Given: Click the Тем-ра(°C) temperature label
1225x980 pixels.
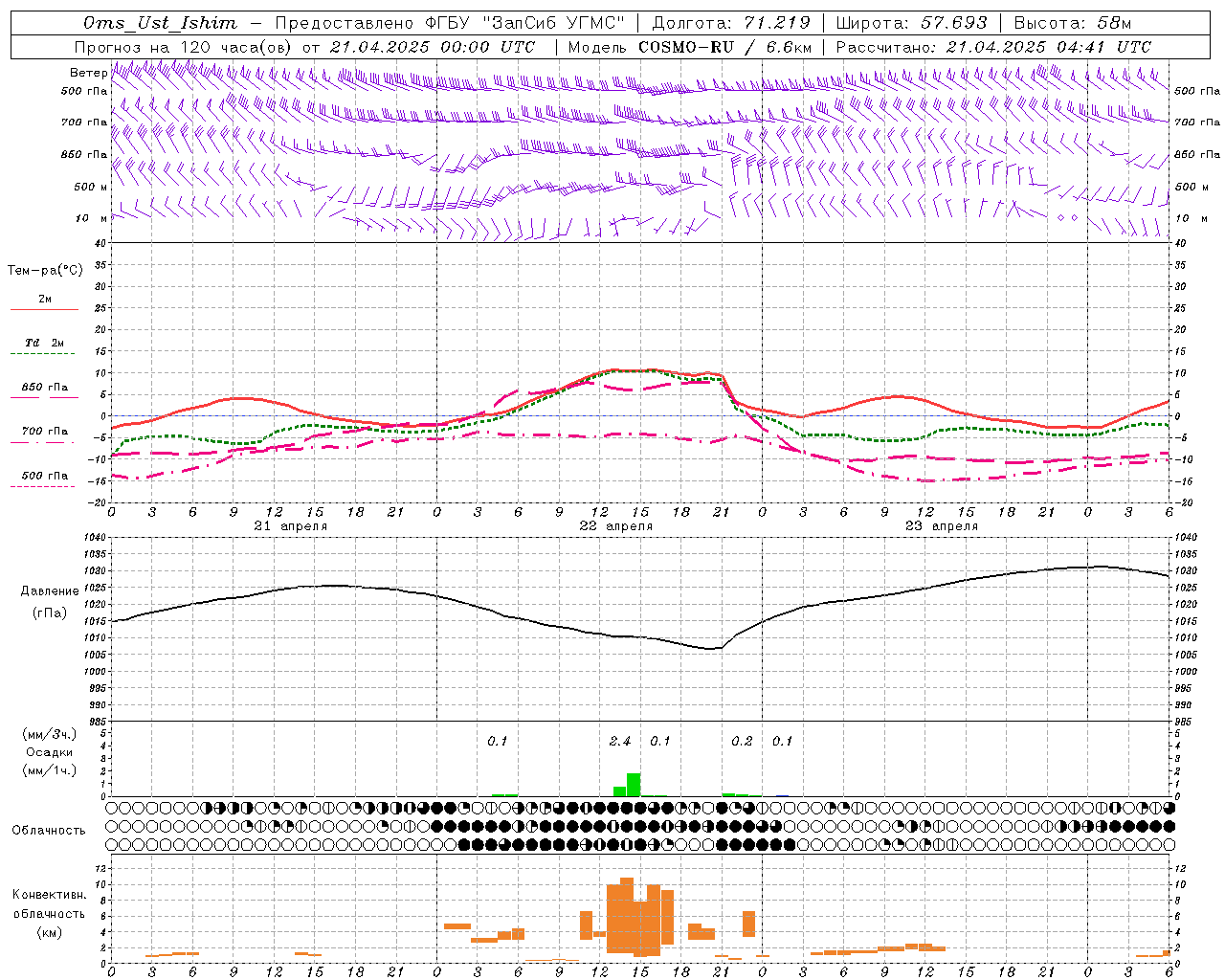Looking at the screenshot, I should tap(45, 271).
